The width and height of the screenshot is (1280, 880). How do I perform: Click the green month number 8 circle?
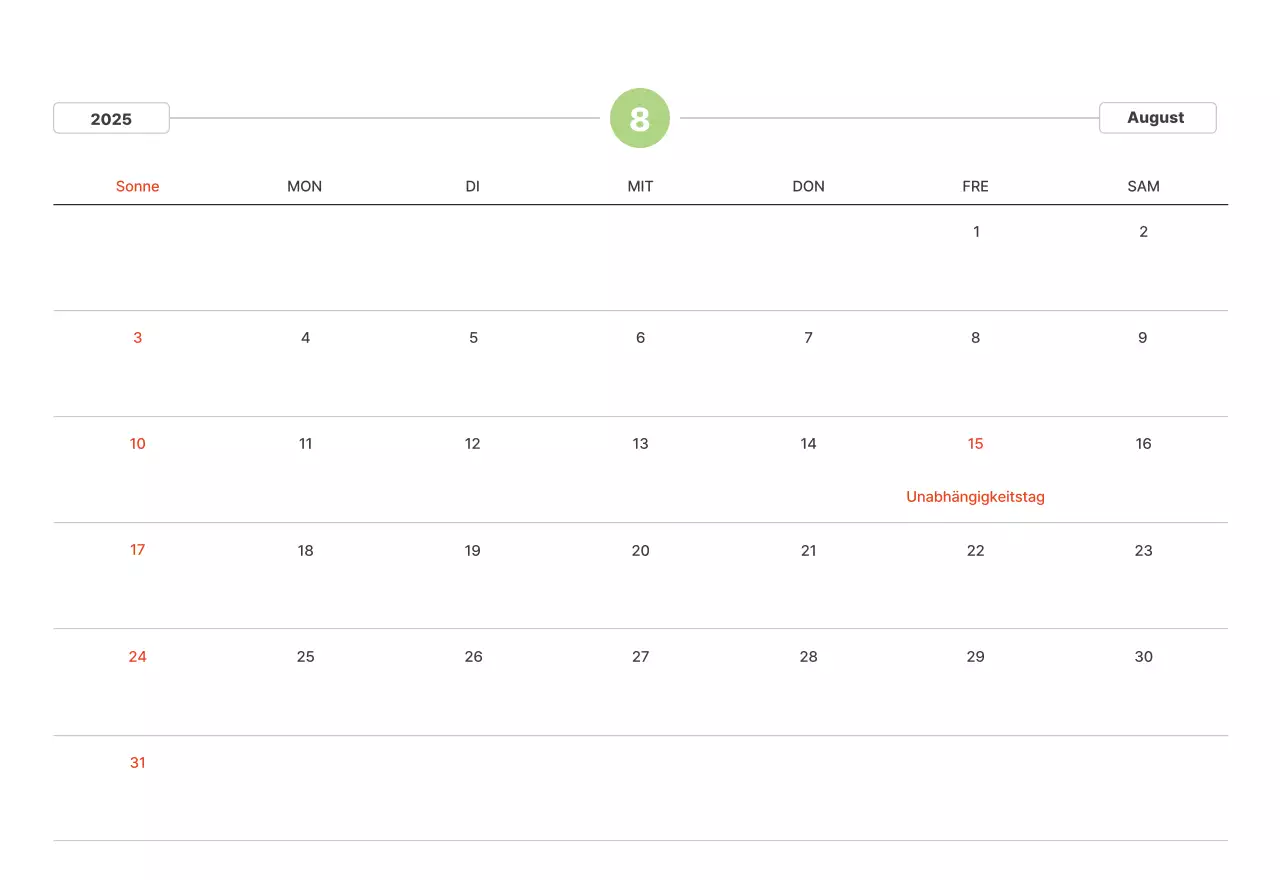tap(640, 118)
